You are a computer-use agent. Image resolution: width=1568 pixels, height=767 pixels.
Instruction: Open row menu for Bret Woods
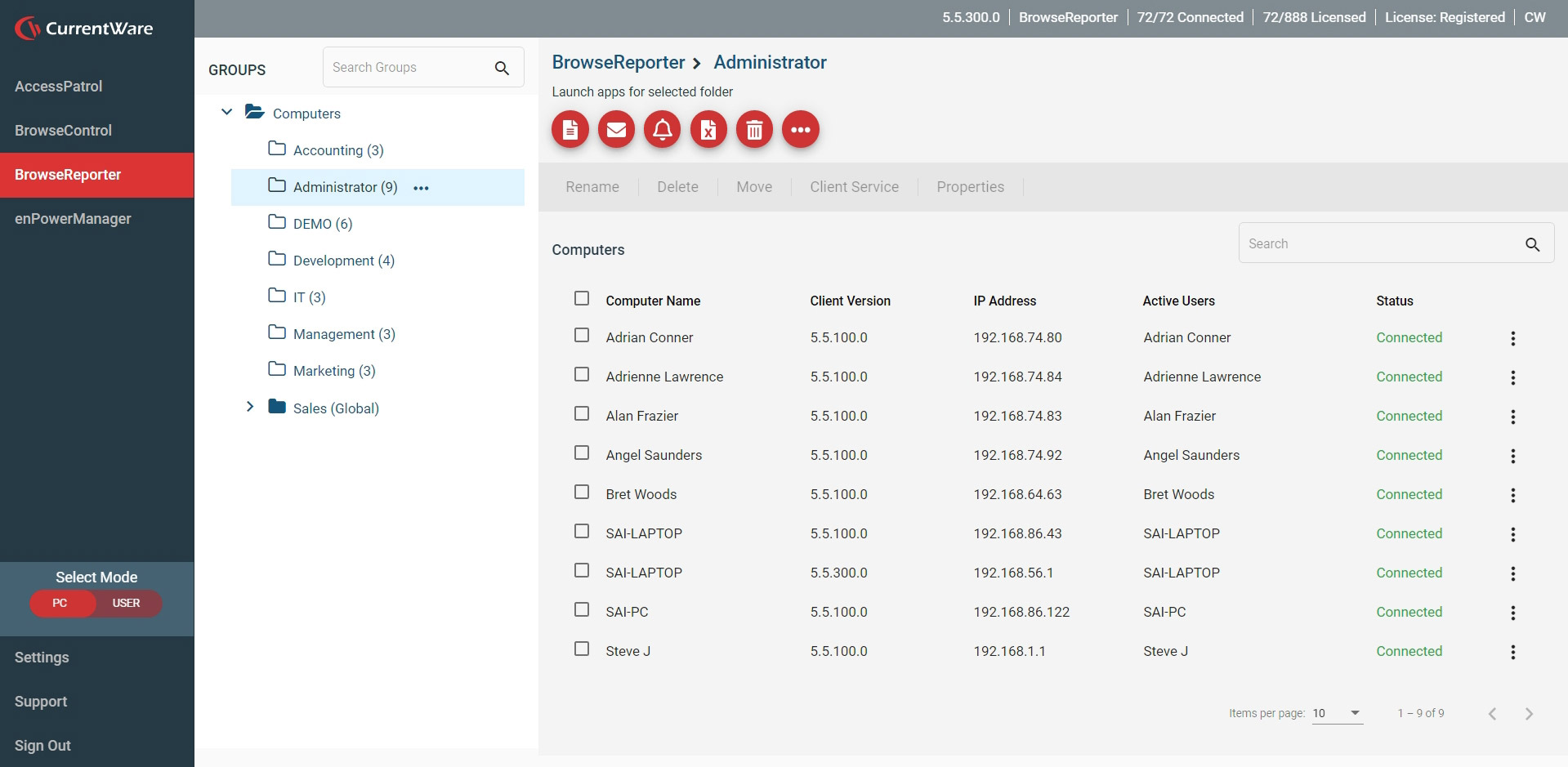coord(1512,495)
